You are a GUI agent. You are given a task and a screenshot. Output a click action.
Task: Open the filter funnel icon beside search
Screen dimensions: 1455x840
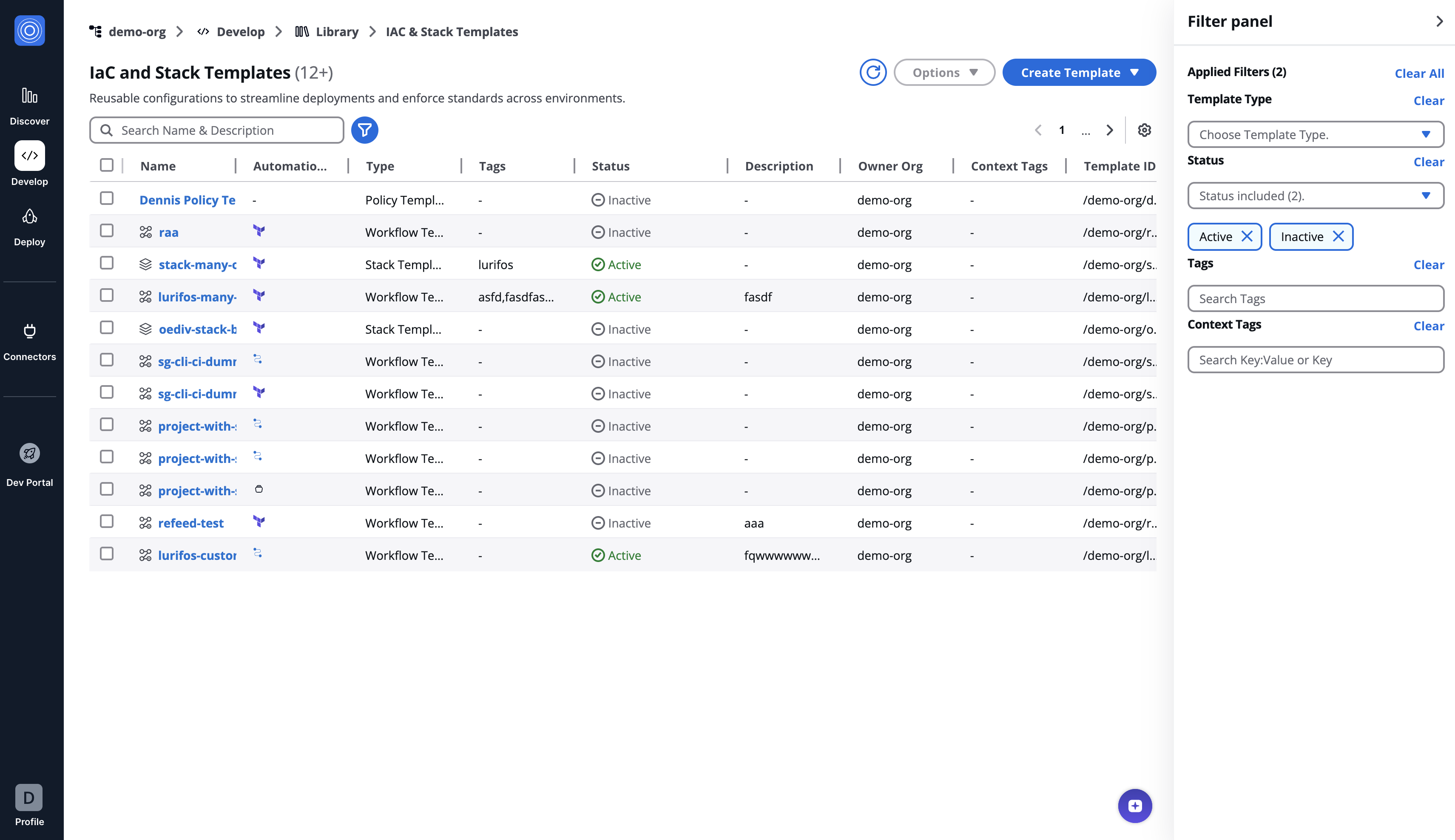click(365, 131)
